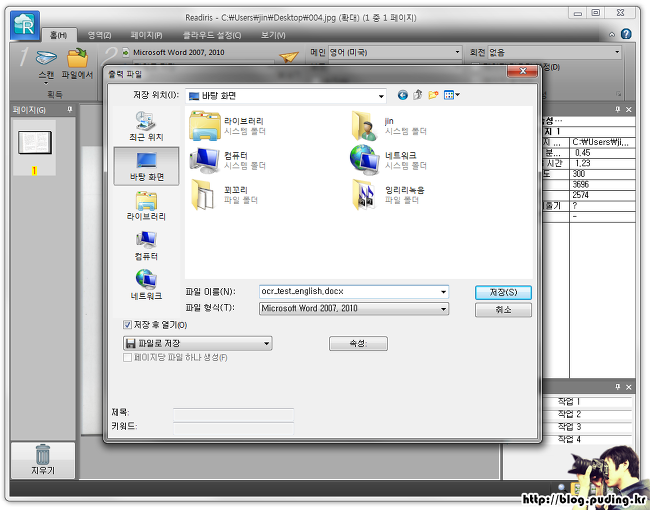Close the Output File (출력 파일) dialog
The width and height of the screenshot is (650, 510).
(522, 71)
